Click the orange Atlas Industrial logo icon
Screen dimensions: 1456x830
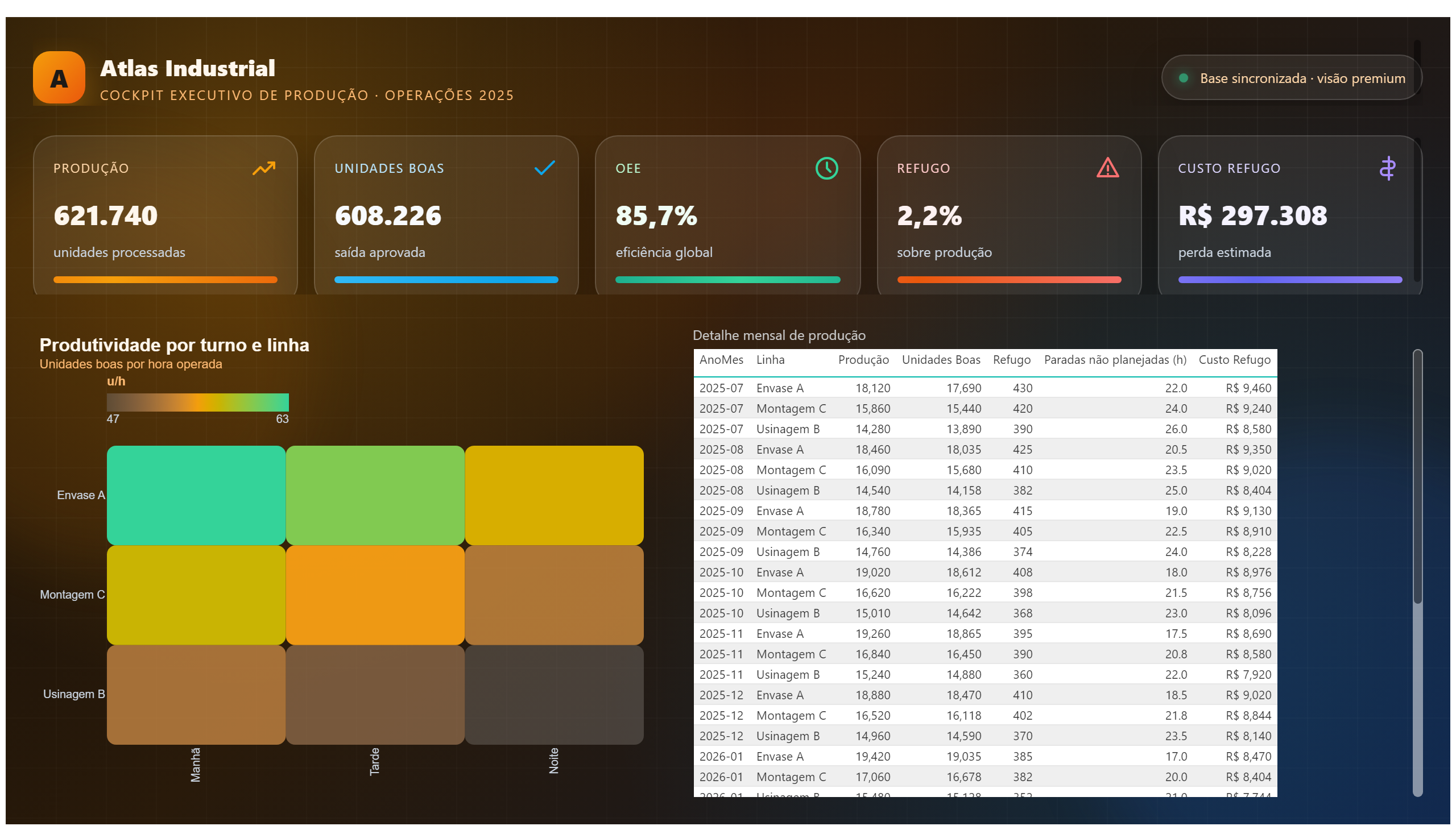point(59,77)
